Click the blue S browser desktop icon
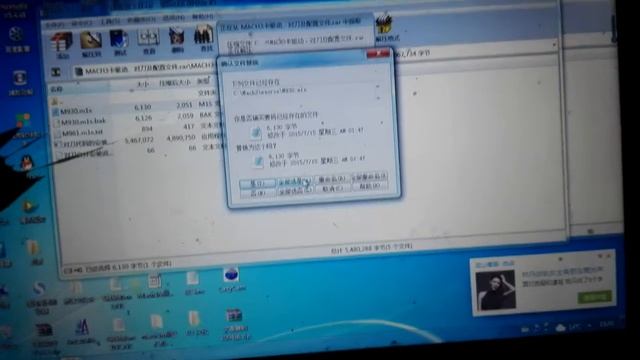640x360 pixels. tap(39, 289)
